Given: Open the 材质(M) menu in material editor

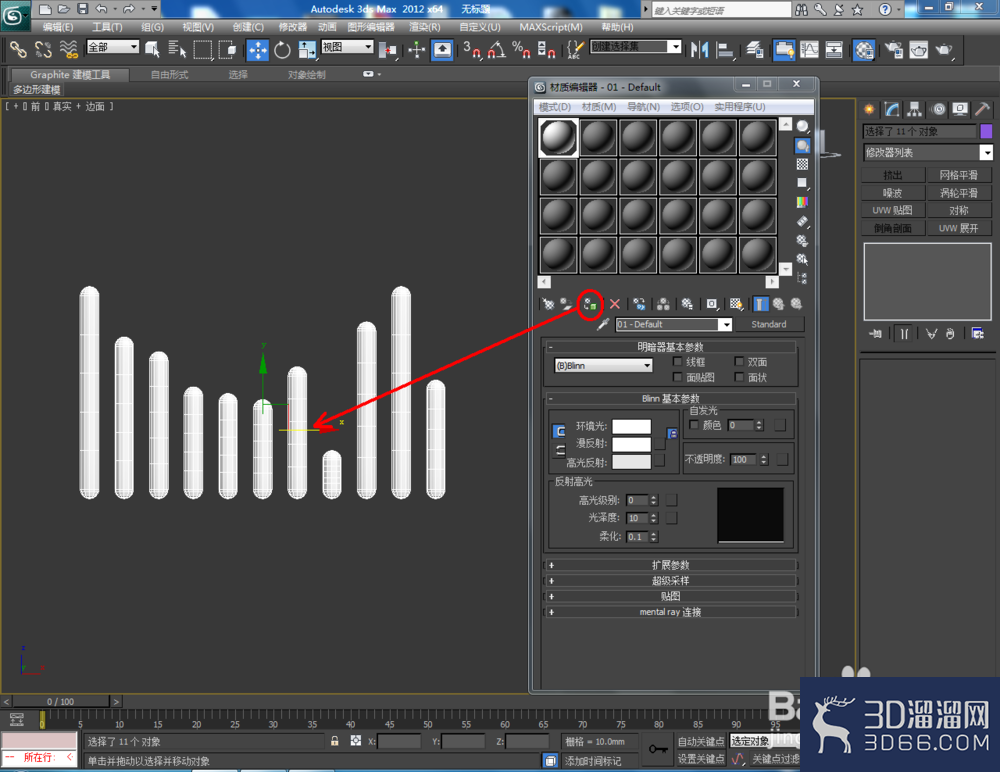Looking at the screenshot, I should point(599,107).
